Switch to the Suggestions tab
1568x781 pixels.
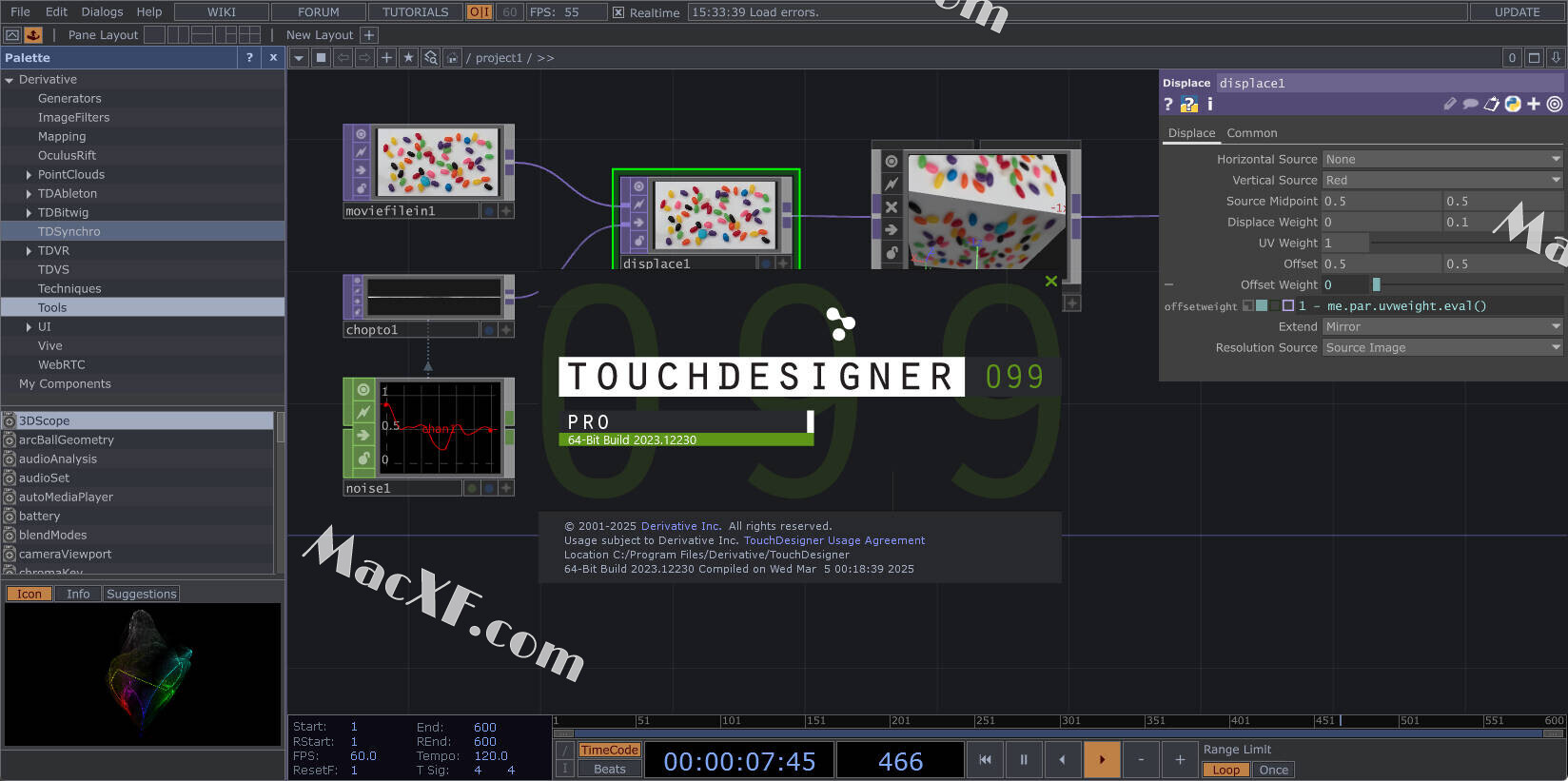pos(142,594)
